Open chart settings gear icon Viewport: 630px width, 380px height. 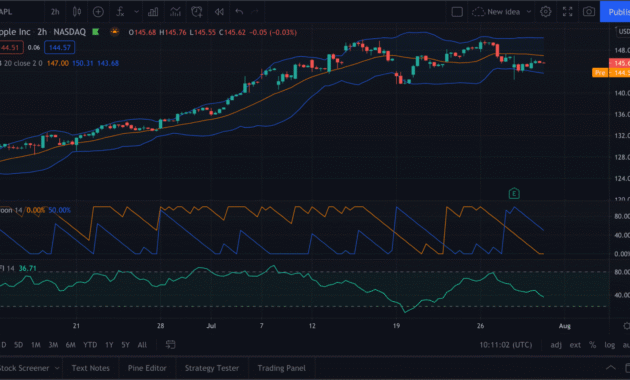point(546,12)
